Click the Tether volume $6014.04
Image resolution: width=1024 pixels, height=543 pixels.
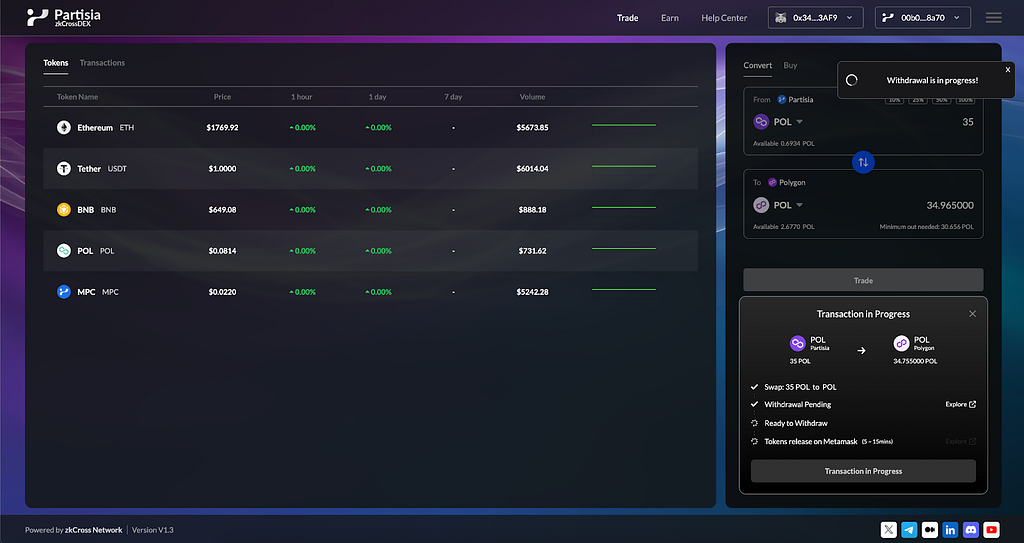pos(532,169)
